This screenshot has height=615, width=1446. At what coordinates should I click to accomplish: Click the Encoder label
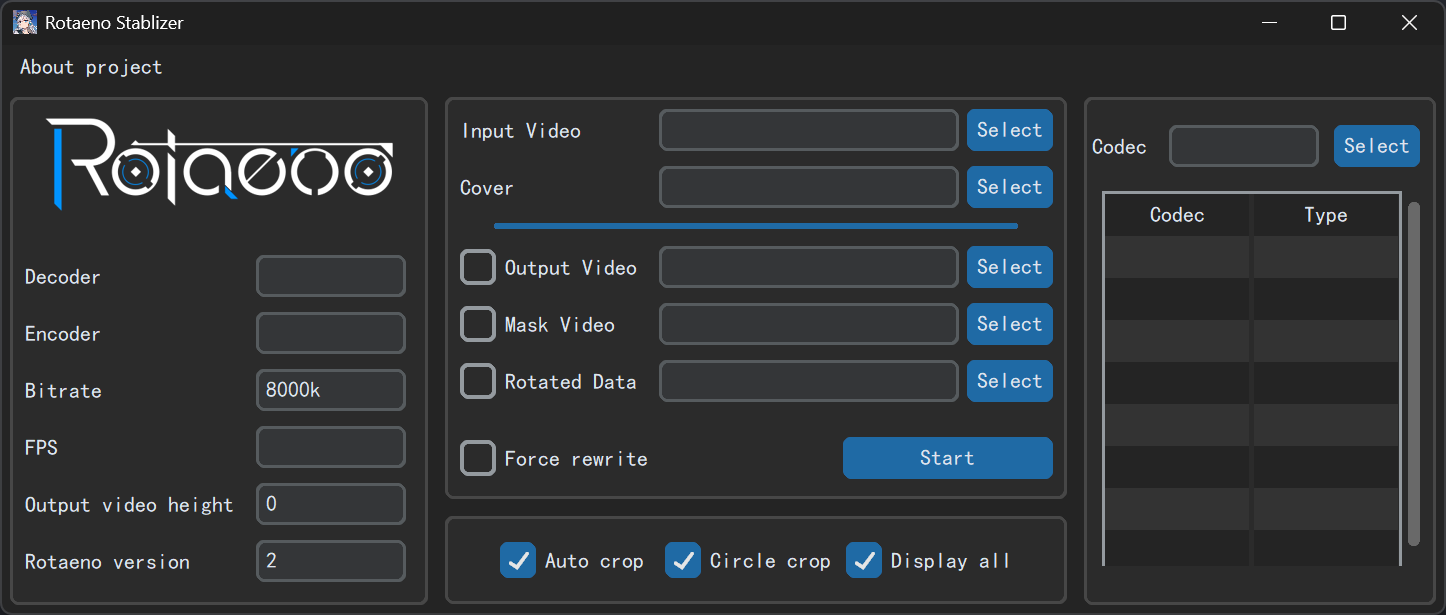tap(63, 334)
